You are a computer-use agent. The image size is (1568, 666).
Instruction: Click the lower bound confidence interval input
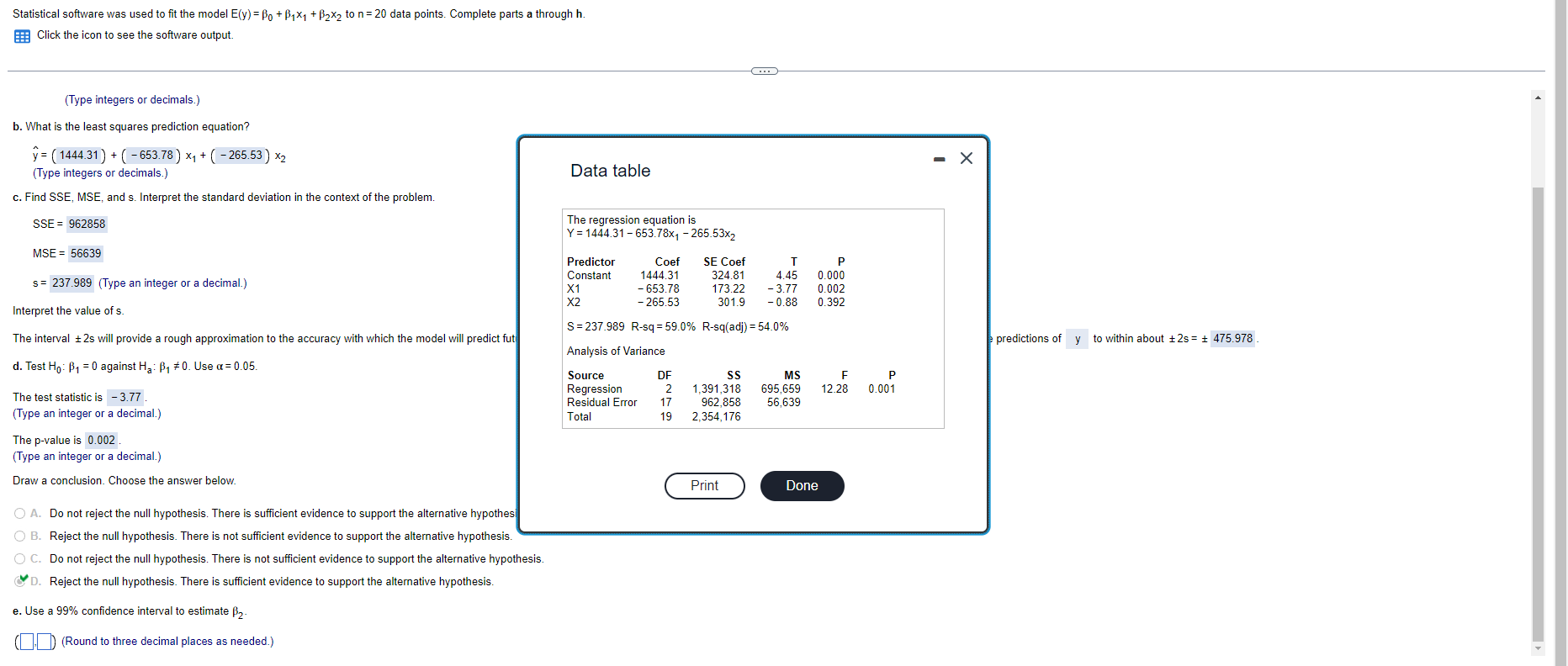[27, 642]
